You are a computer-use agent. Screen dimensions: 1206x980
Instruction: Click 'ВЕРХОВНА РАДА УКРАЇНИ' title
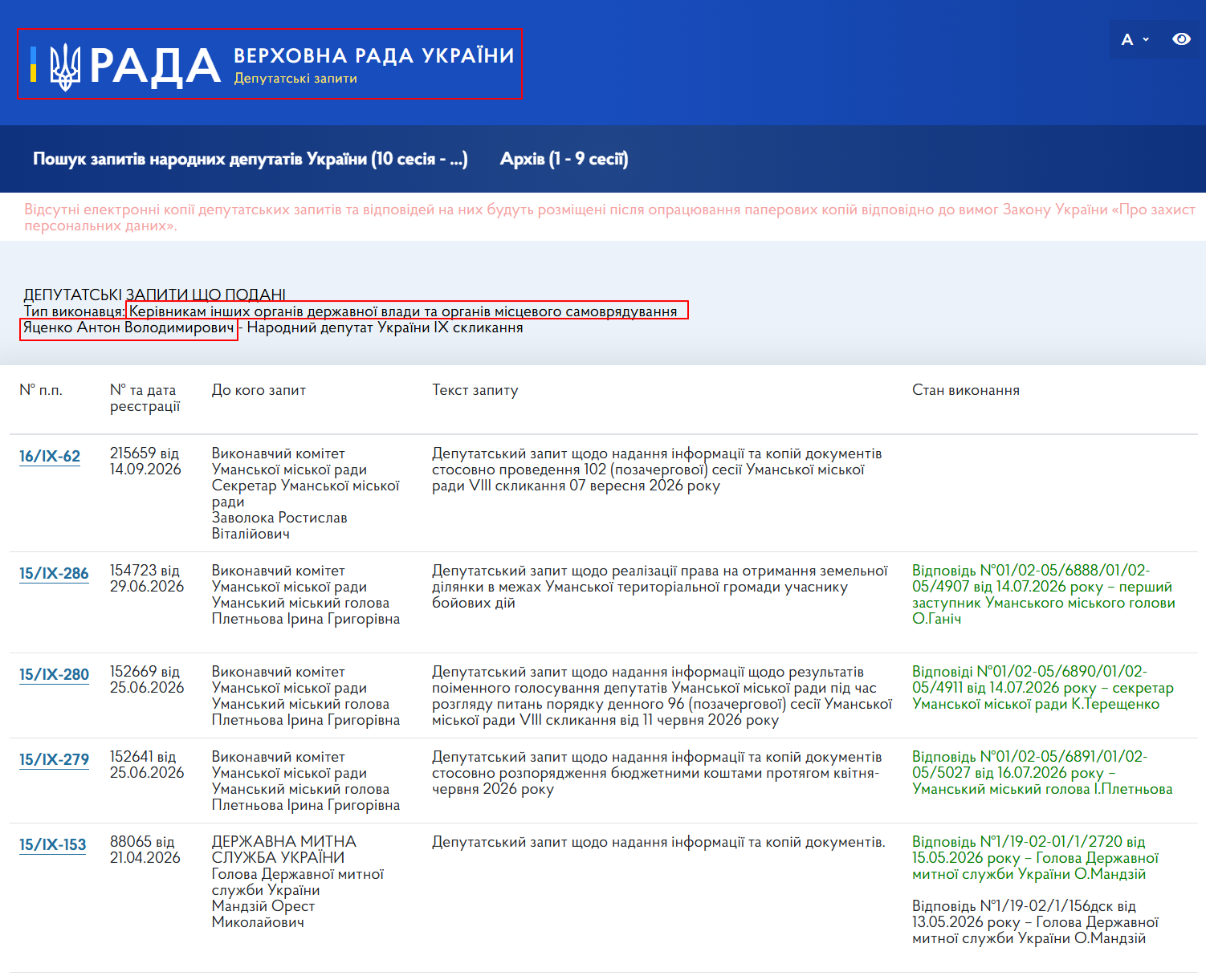click(x=374, y=55)
